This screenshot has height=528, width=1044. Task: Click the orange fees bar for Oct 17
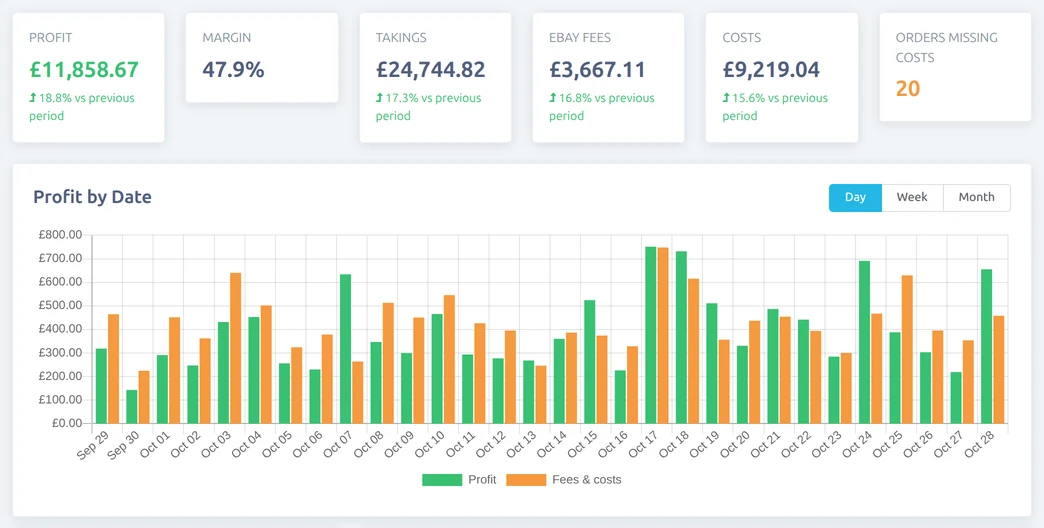(663, 336)
